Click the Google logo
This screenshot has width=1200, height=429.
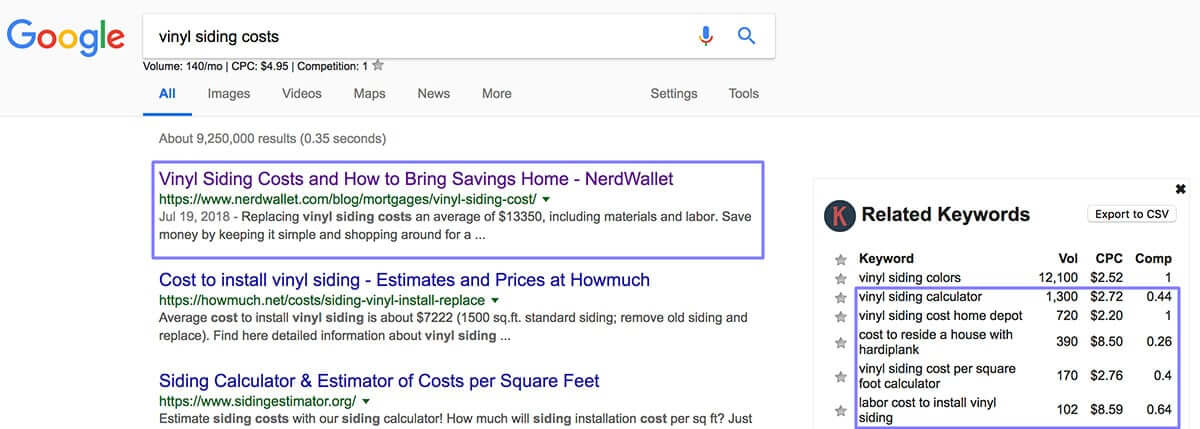pyautogui.click(x=66, y=37)
